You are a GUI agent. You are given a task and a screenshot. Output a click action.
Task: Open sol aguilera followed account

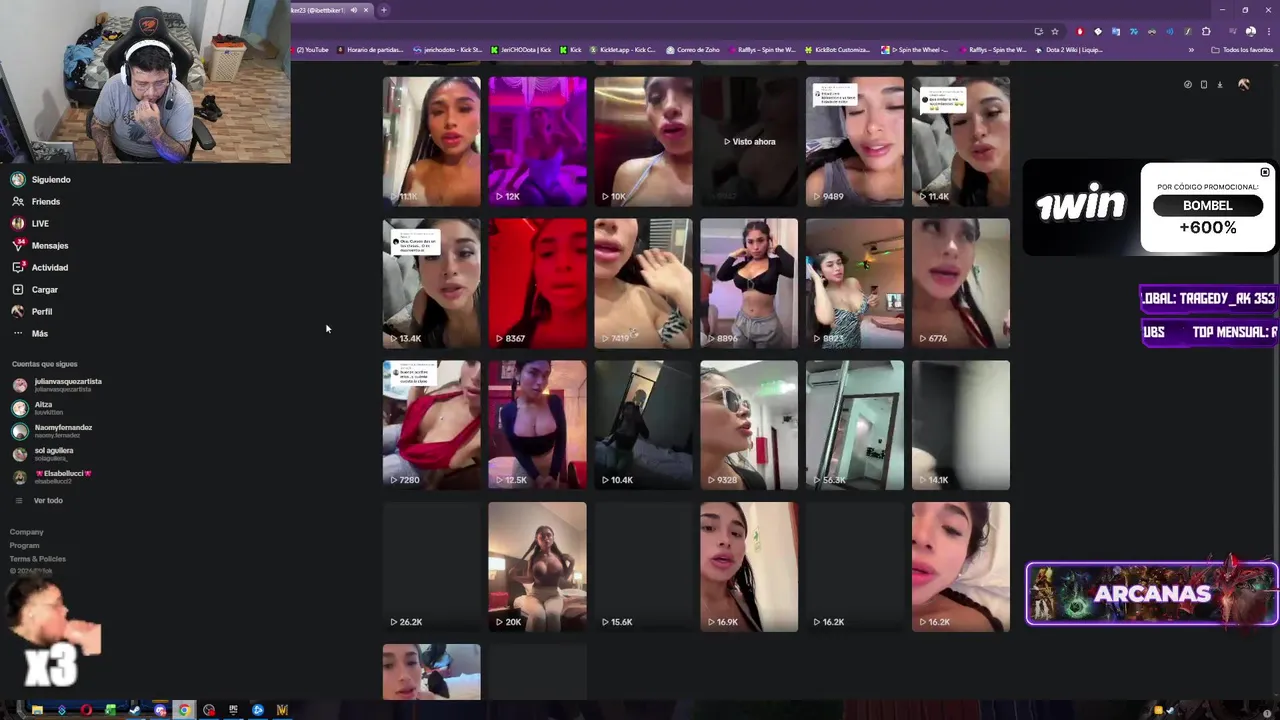click(x=43, y=454)
